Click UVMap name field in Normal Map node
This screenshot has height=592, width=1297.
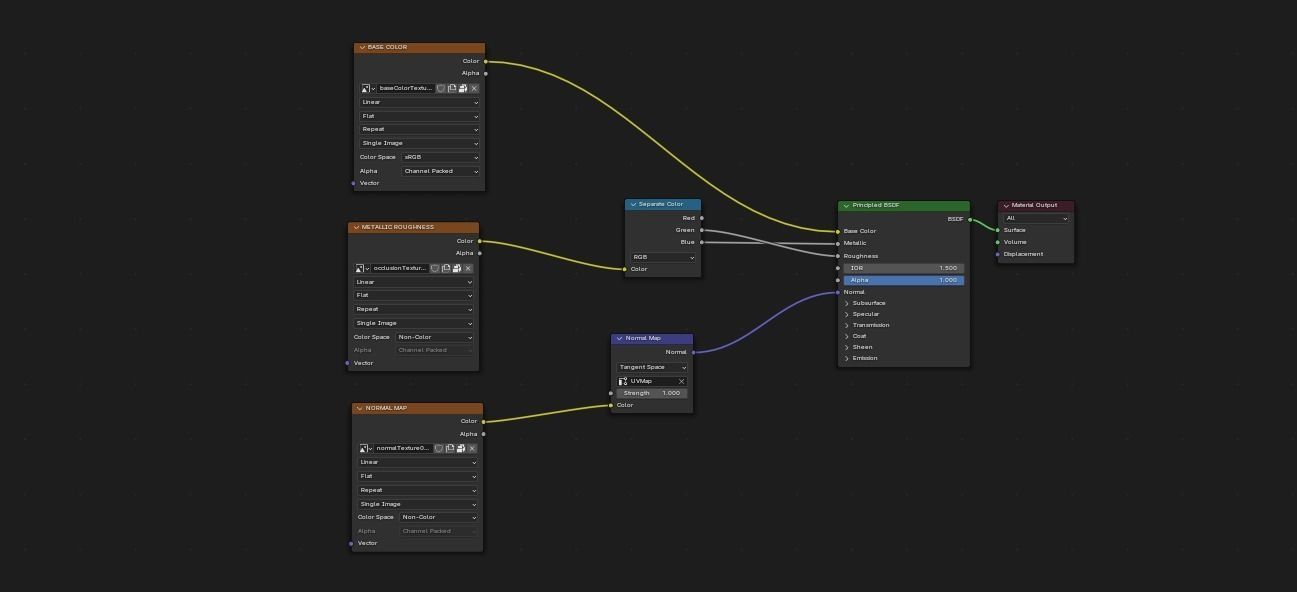[653, 381]
